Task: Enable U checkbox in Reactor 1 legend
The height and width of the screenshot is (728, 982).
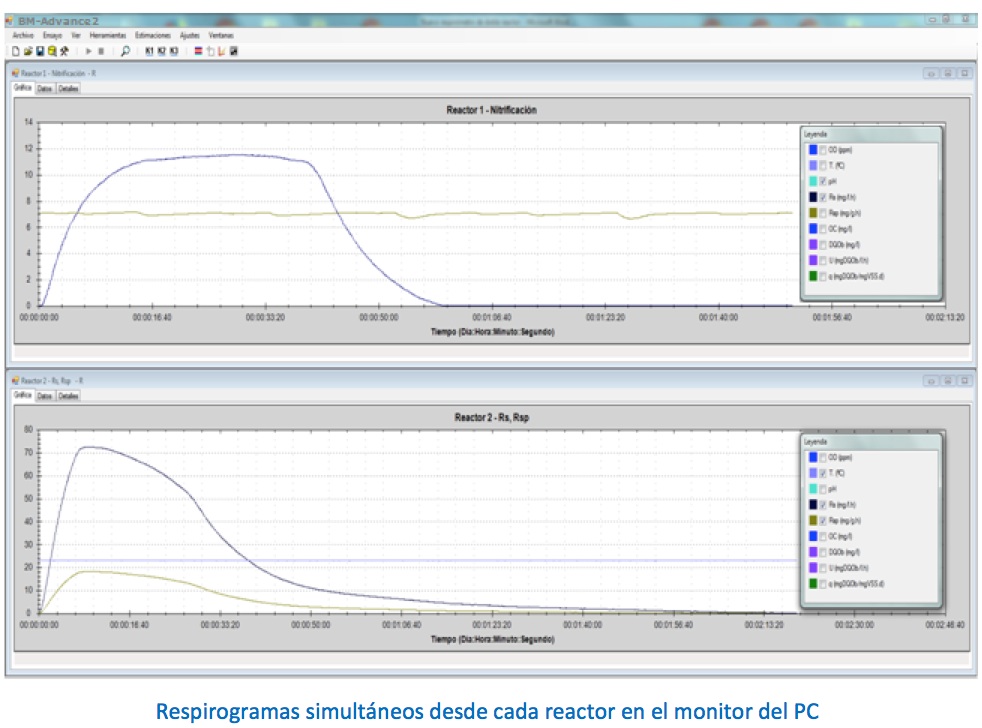Action: 824,261
